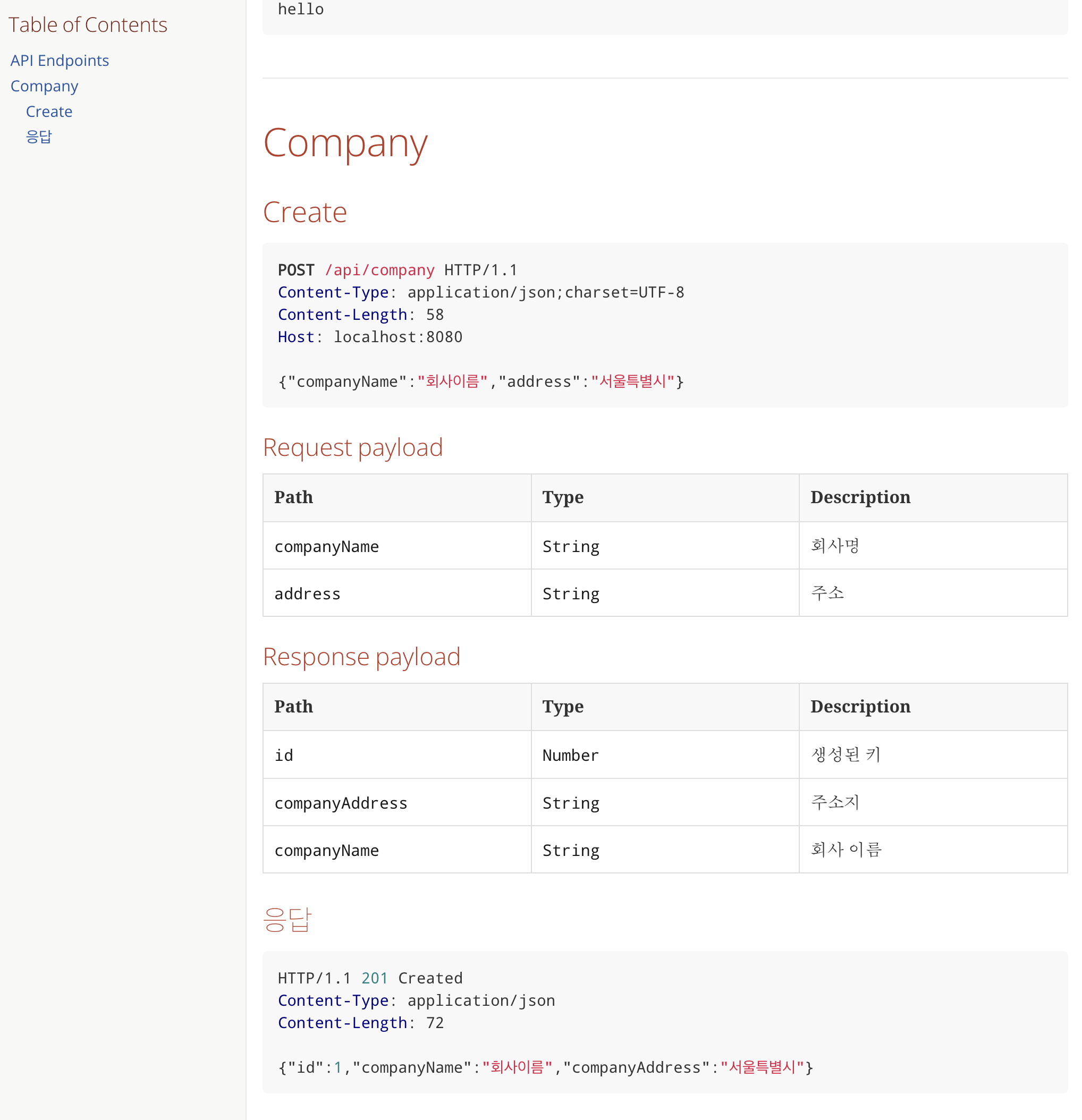Select companyAddress cell in Response table

(396, 802)
